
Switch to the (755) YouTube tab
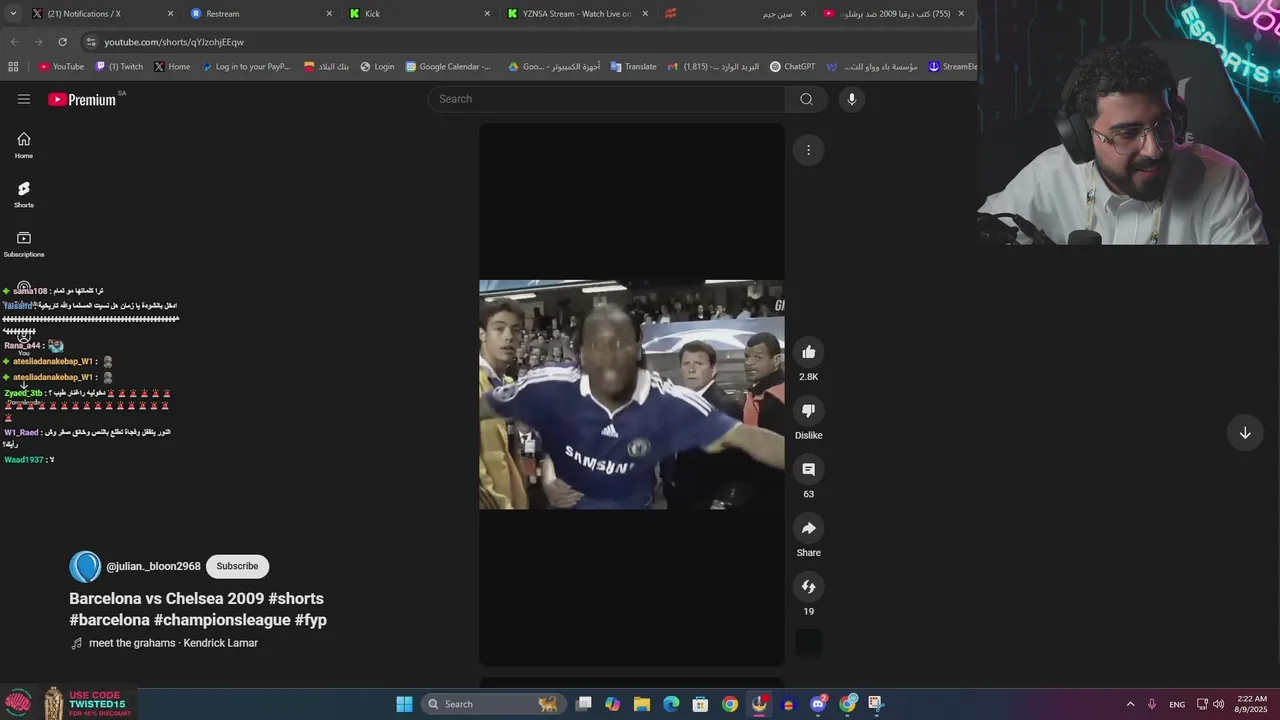tap(893, 14)
